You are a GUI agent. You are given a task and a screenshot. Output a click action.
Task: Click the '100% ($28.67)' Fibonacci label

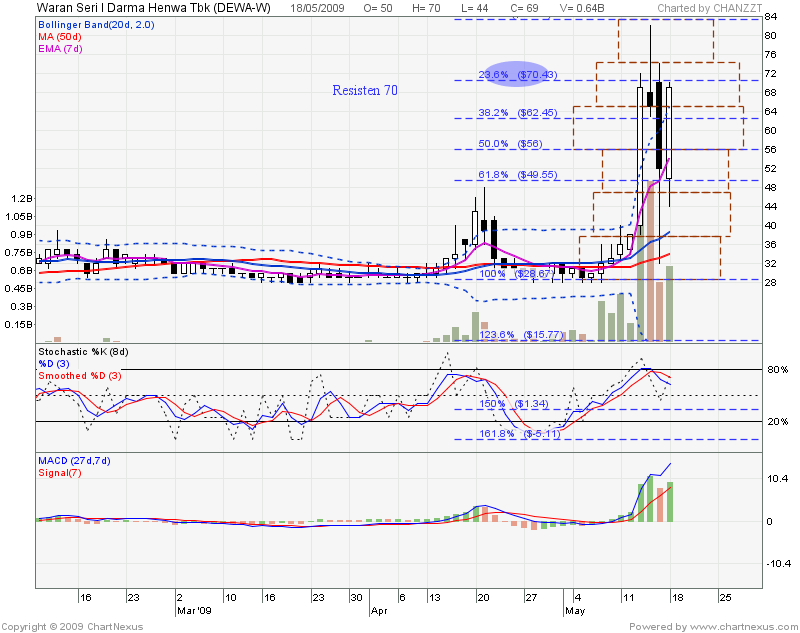516,274
